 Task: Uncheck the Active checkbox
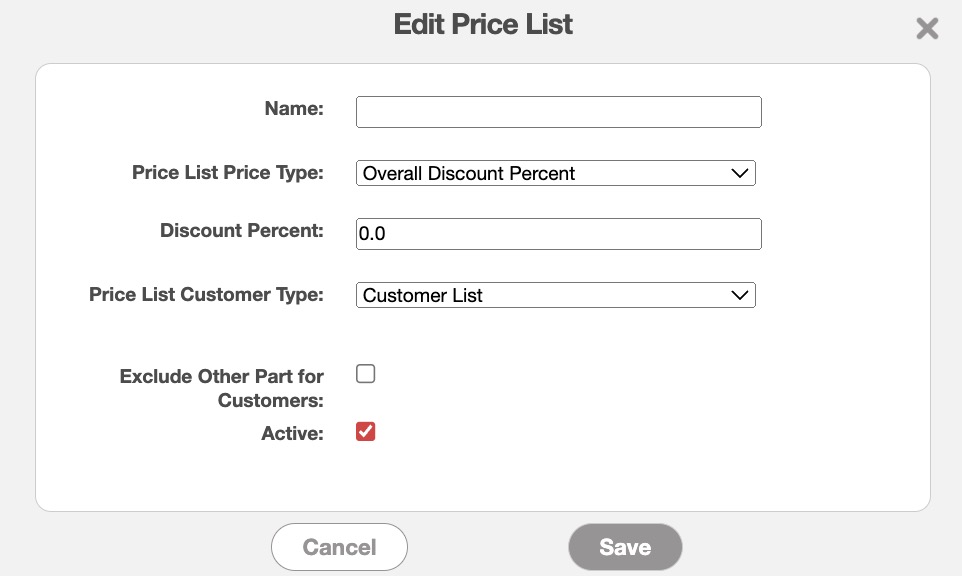click(366, 432)
